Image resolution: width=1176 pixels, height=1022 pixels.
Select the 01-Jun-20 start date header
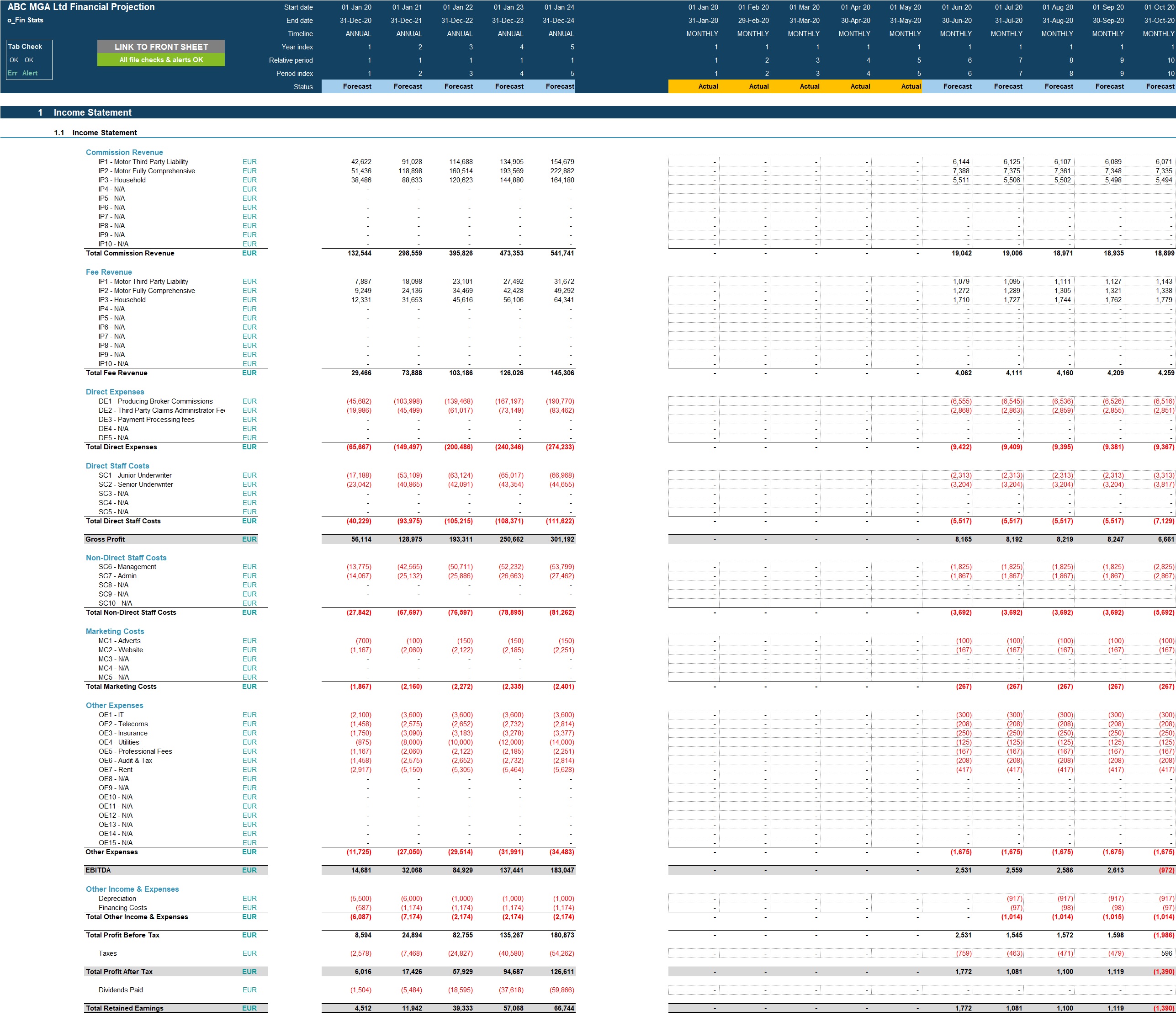click(x=957, y=7)
